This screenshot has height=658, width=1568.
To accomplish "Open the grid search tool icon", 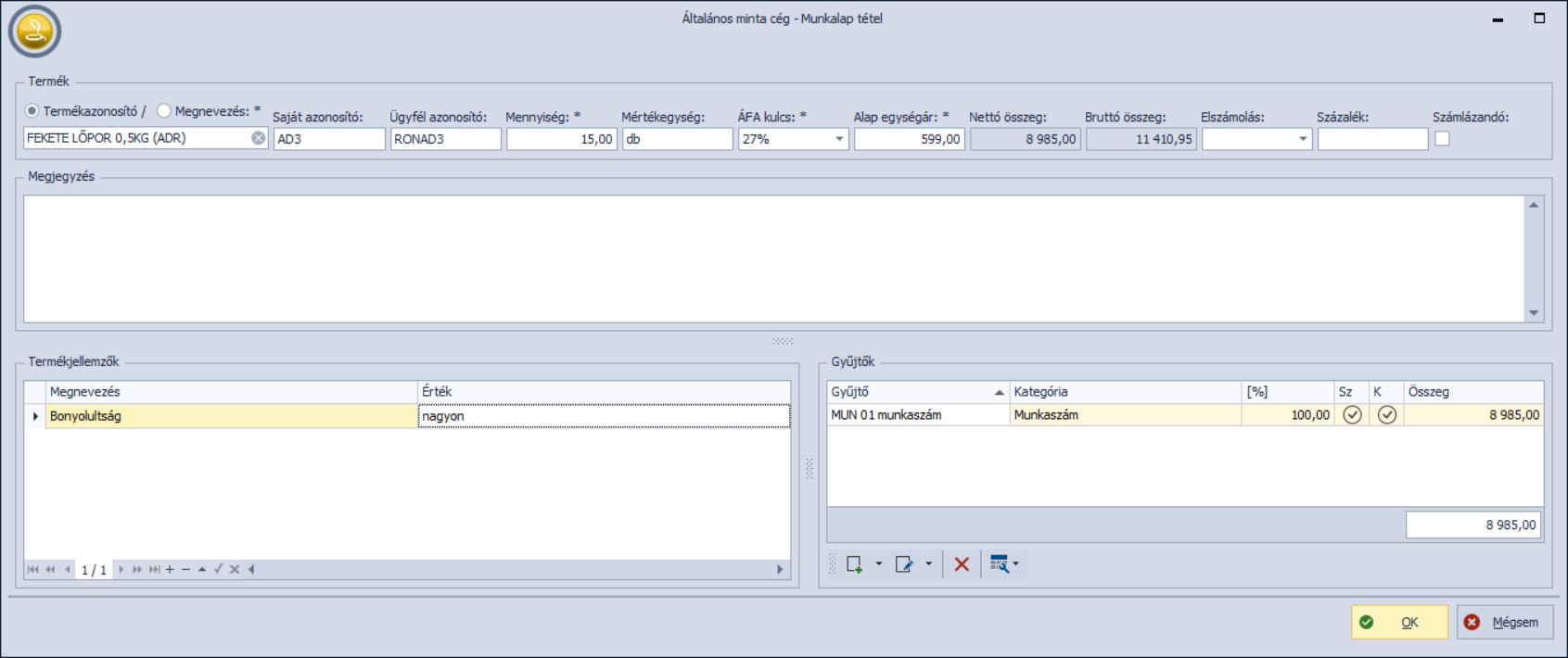I will click(x=1000, y=564).
